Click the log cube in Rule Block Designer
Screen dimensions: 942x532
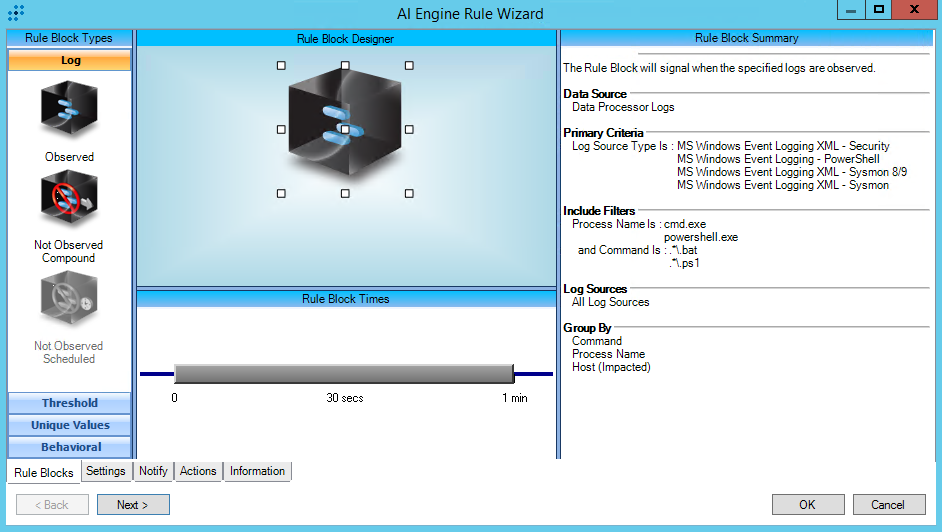click(x=345, y=128)
